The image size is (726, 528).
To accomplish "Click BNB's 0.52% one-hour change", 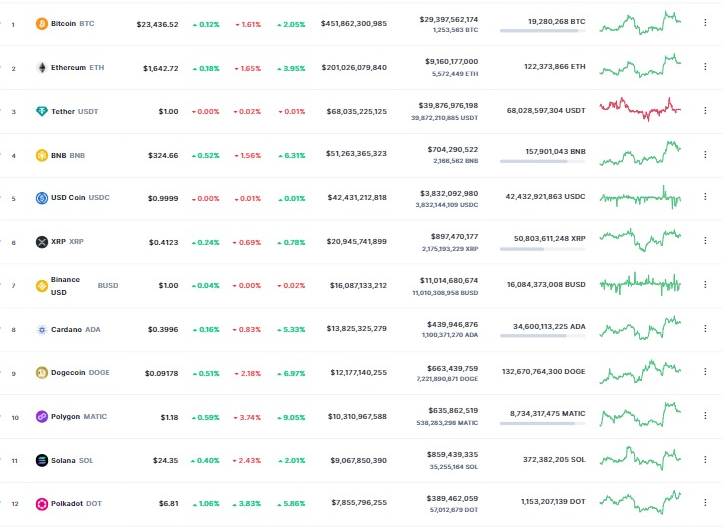I will [206, 156].
